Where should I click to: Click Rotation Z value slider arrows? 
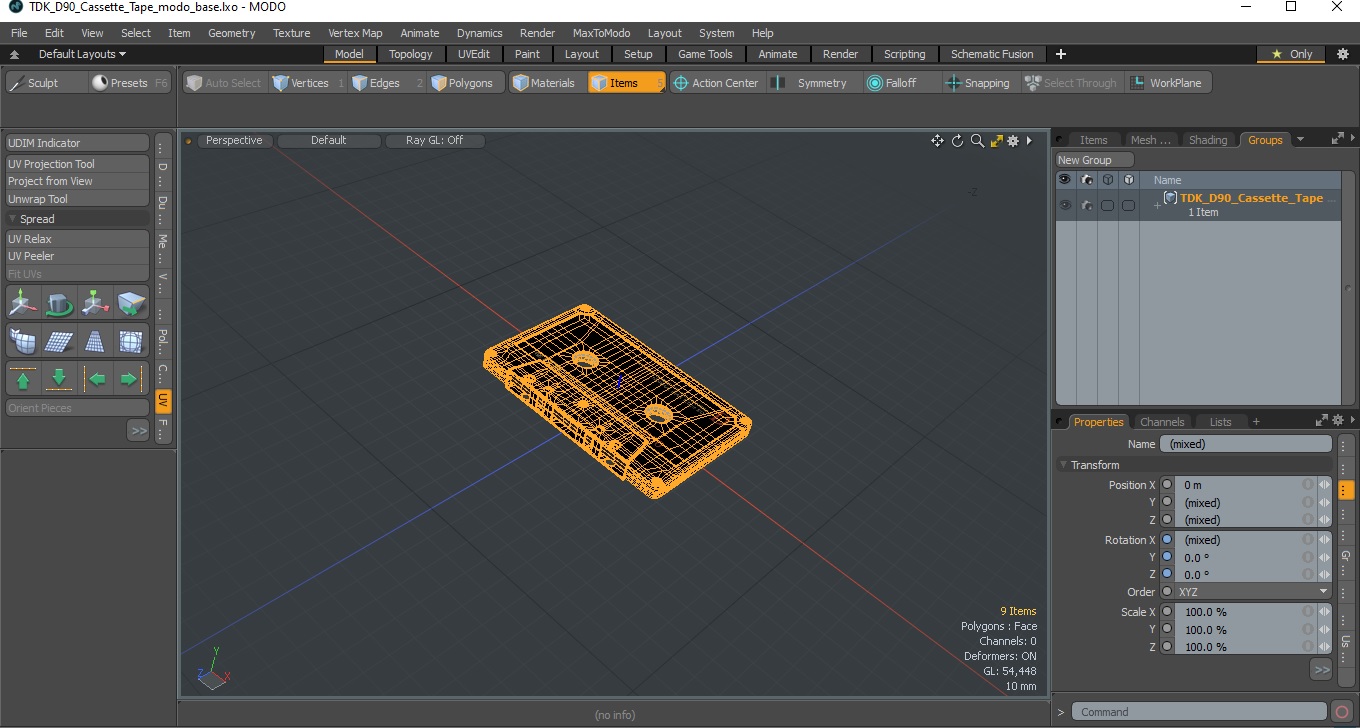pyautogui.click(x=1324, y=575)
